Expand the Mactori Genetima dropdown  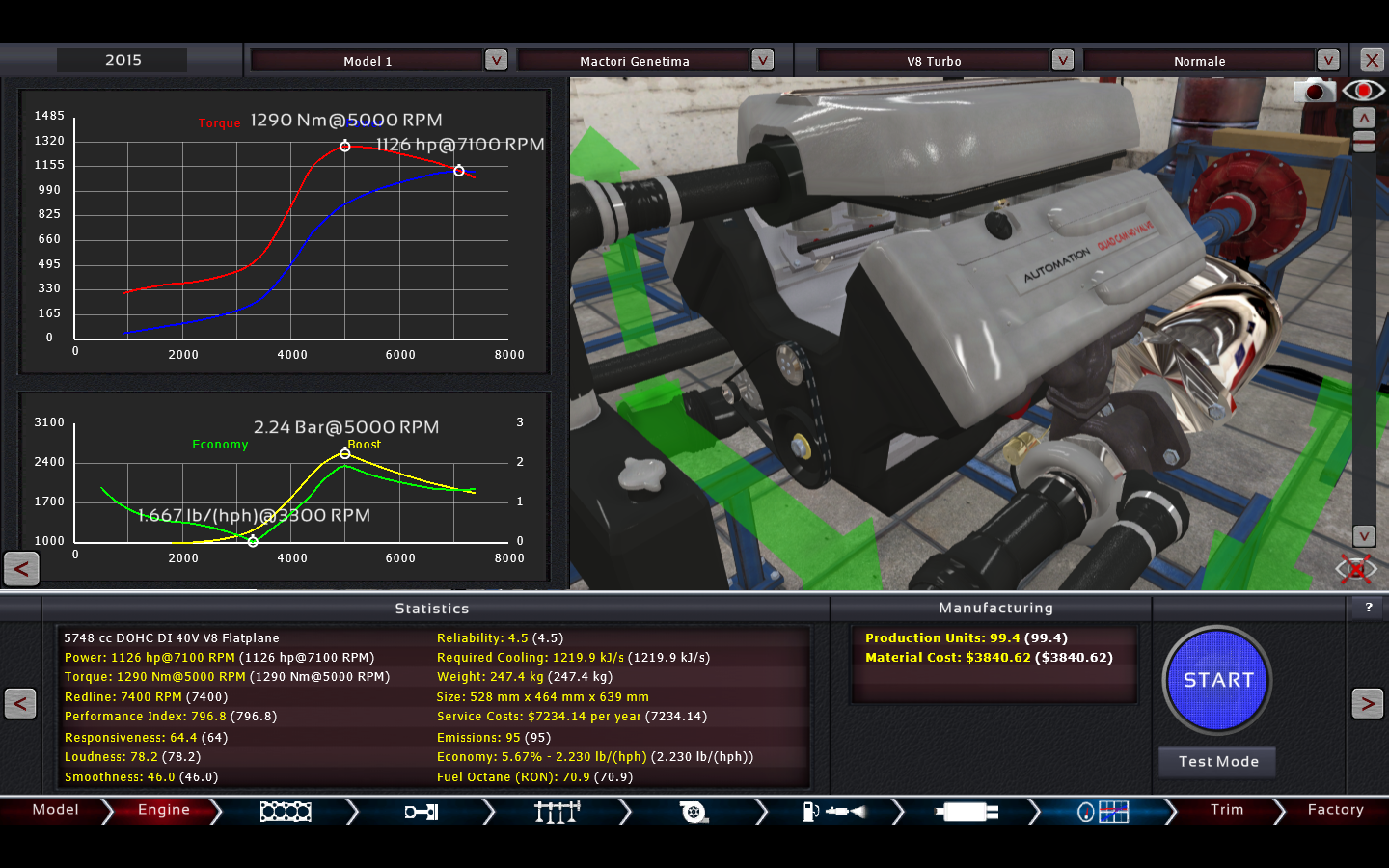coord(762,60)
